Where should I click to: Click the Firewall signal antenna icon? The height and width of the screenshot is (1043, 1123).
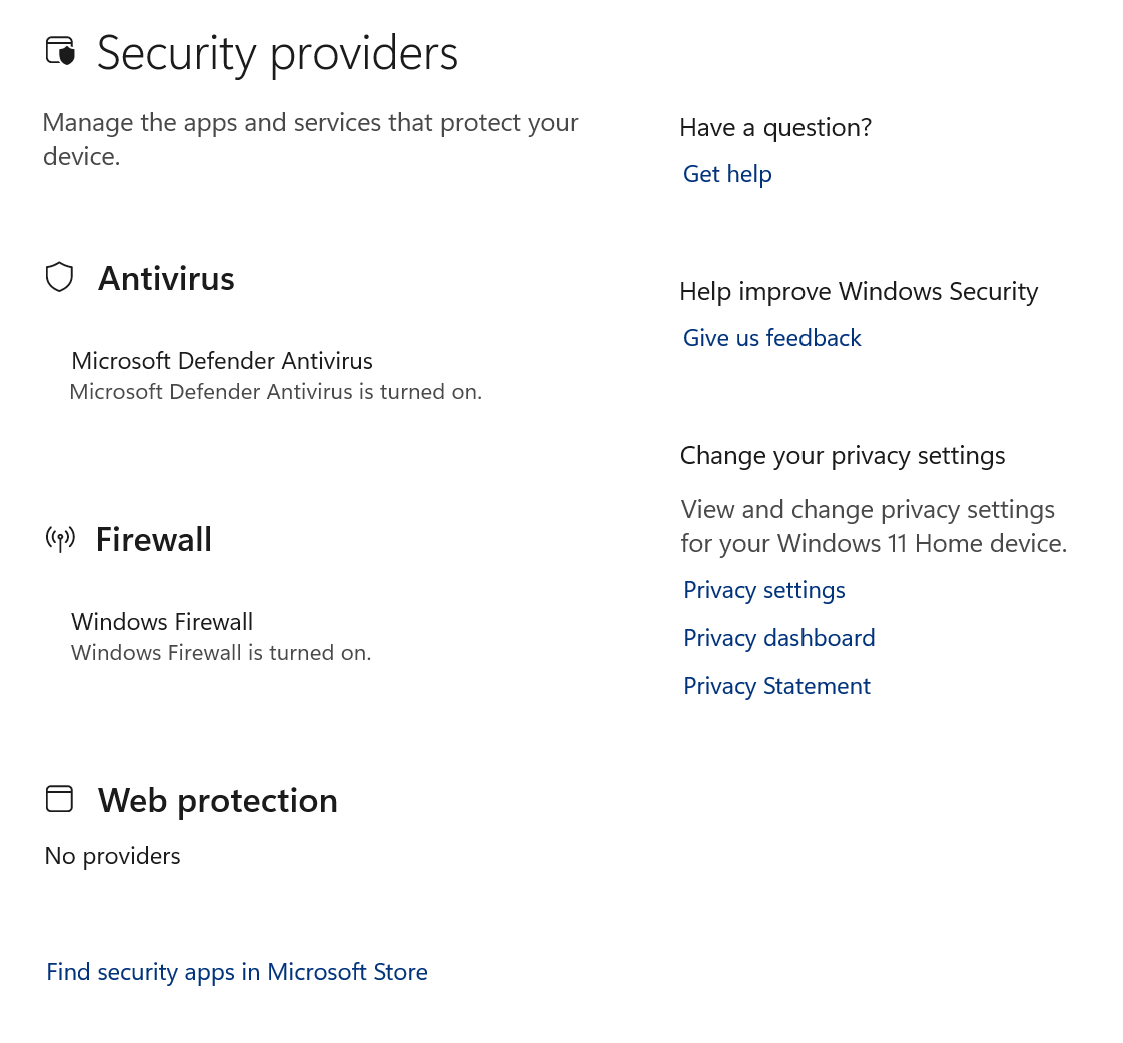click(60, 539)
